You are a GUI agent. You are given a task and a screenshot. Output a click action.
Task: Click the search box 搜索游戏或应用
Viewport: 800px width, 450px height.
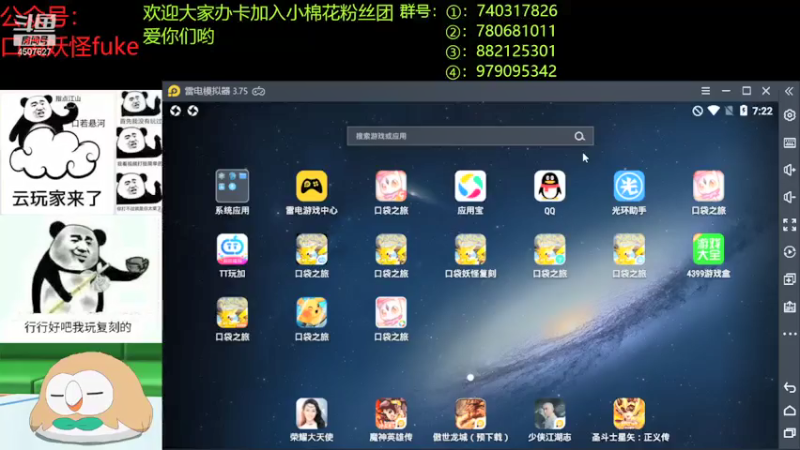(x=470, y=136)
